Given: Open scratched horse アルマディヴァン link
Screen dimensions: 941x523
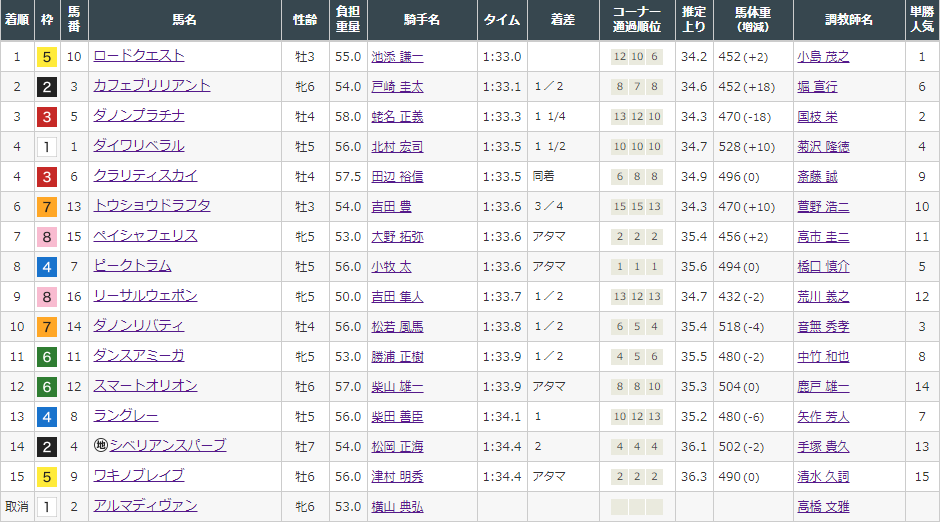Looking at the screenshot, I should (x=145, y=506).
